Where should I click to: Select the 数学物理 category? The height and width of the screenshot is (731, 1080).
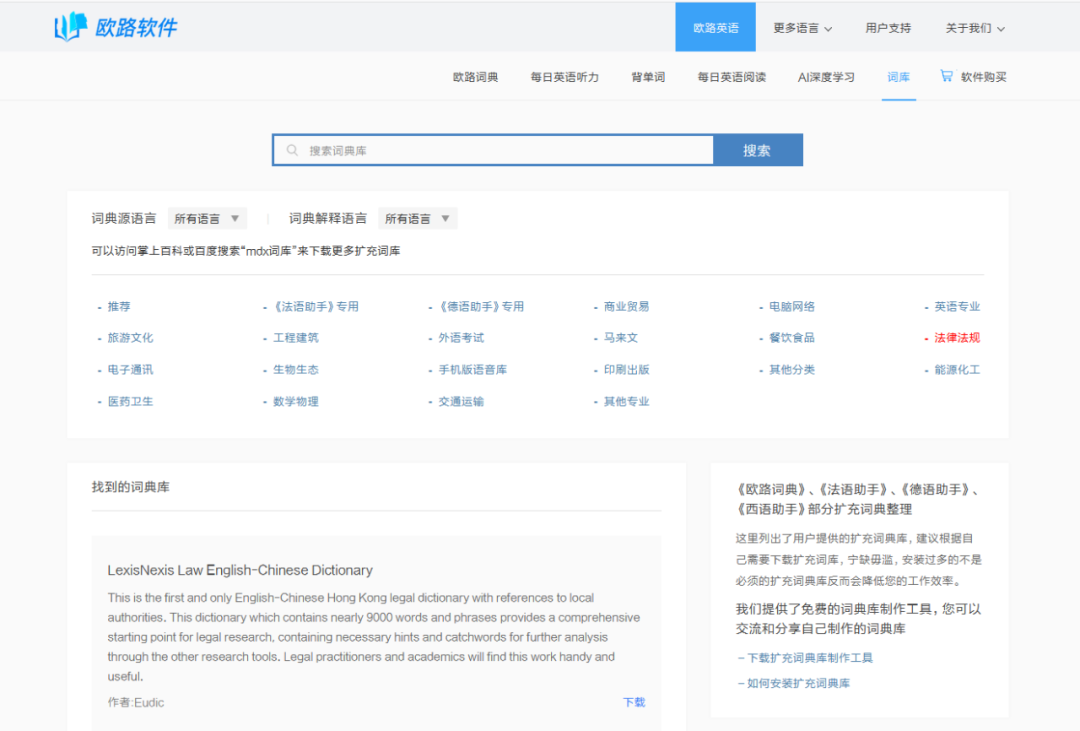click(x=295, y=402)
